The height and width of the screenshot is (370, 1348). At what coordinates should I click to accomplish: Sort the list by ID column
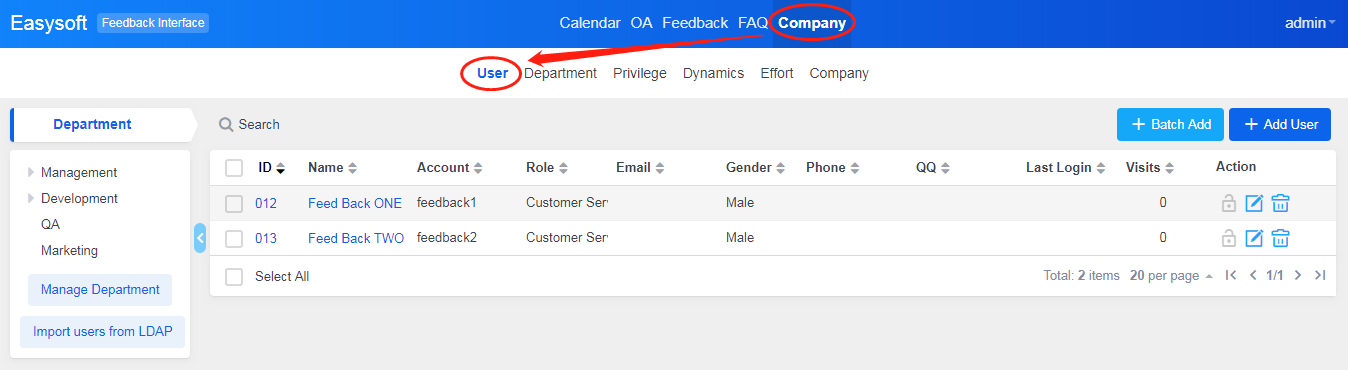click(271, 168)
